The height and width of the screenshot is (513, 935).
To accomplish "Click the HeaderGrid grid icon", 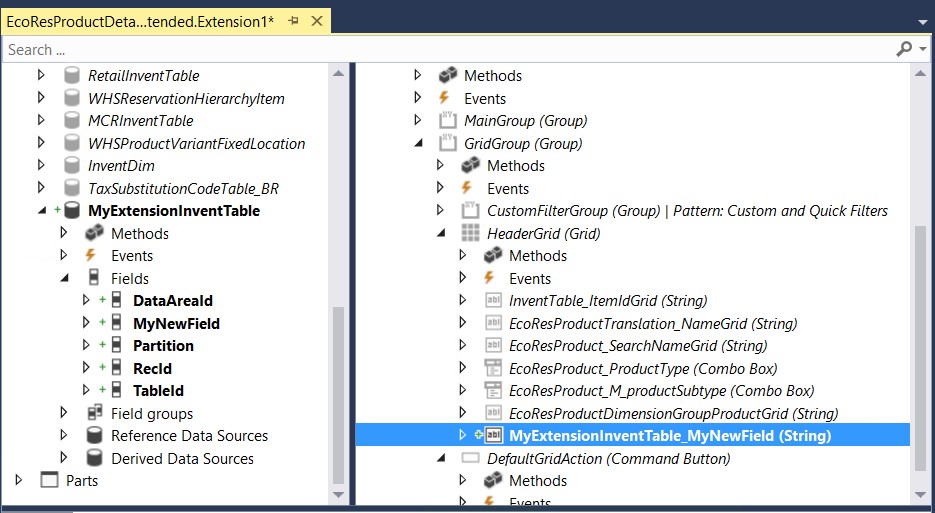I will point(470,233).
